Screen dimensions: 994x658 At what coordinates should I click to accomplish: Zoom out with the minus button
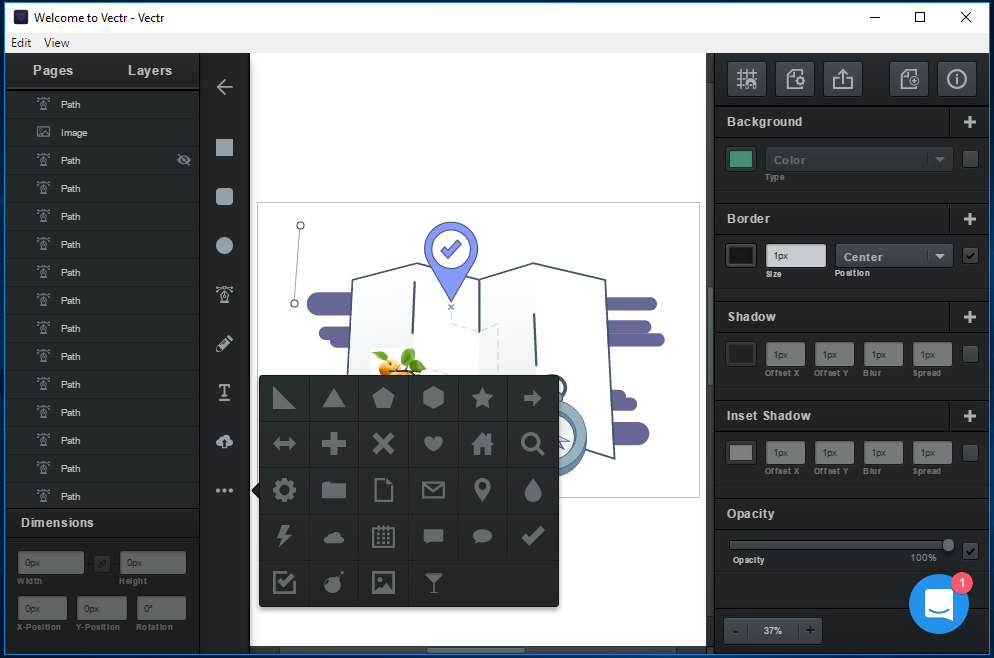tap(735, 631)
